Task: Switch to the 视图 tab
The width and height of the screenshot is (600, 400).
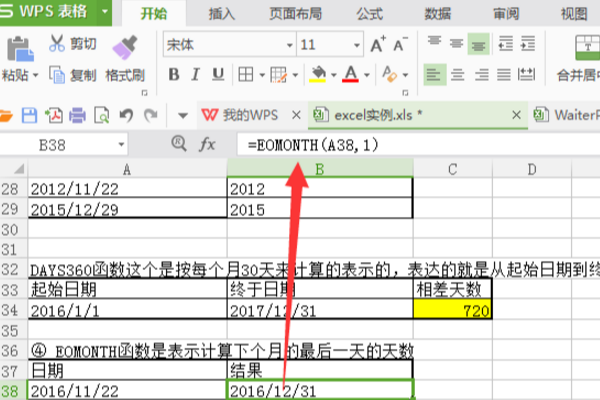Action: (574, 14)
